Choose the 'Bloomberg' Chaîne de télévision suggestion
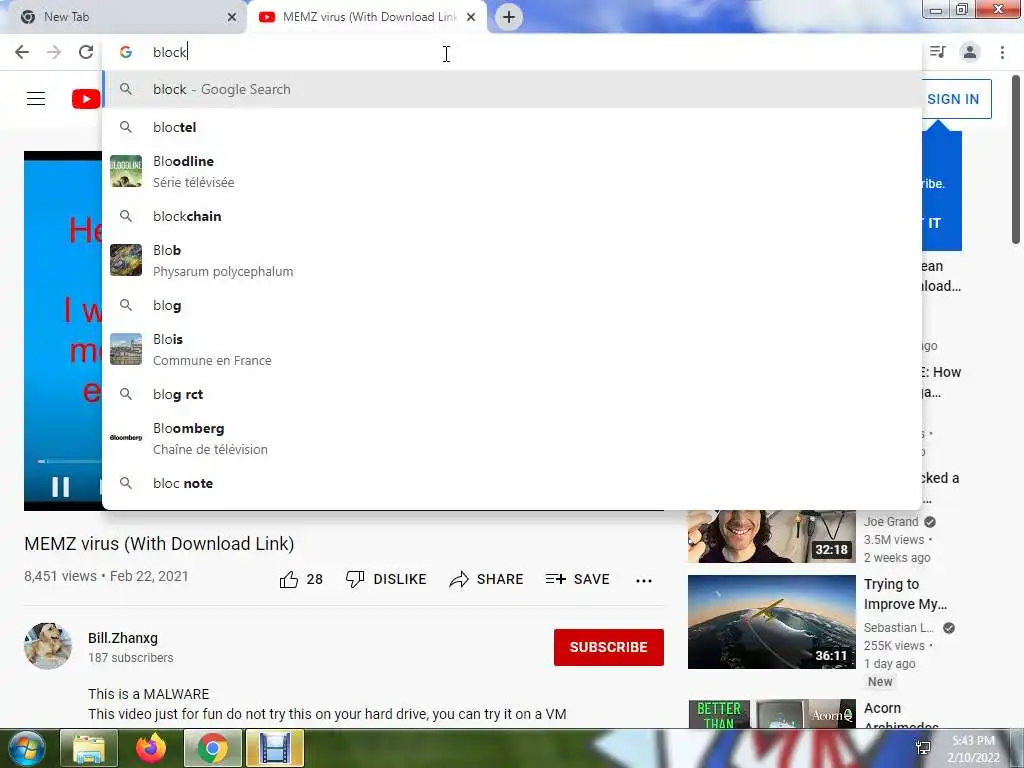The height and width of the screenshot is (768, 1024). pos(512,438)
